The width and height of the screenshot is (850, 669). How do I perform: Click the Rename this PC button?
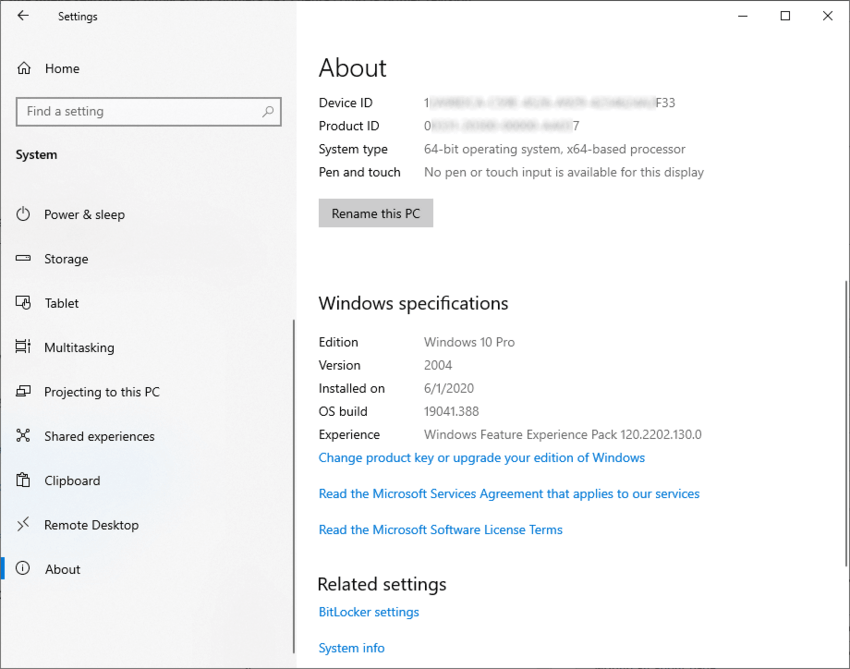pyautogui.click(x=375, y=213)
